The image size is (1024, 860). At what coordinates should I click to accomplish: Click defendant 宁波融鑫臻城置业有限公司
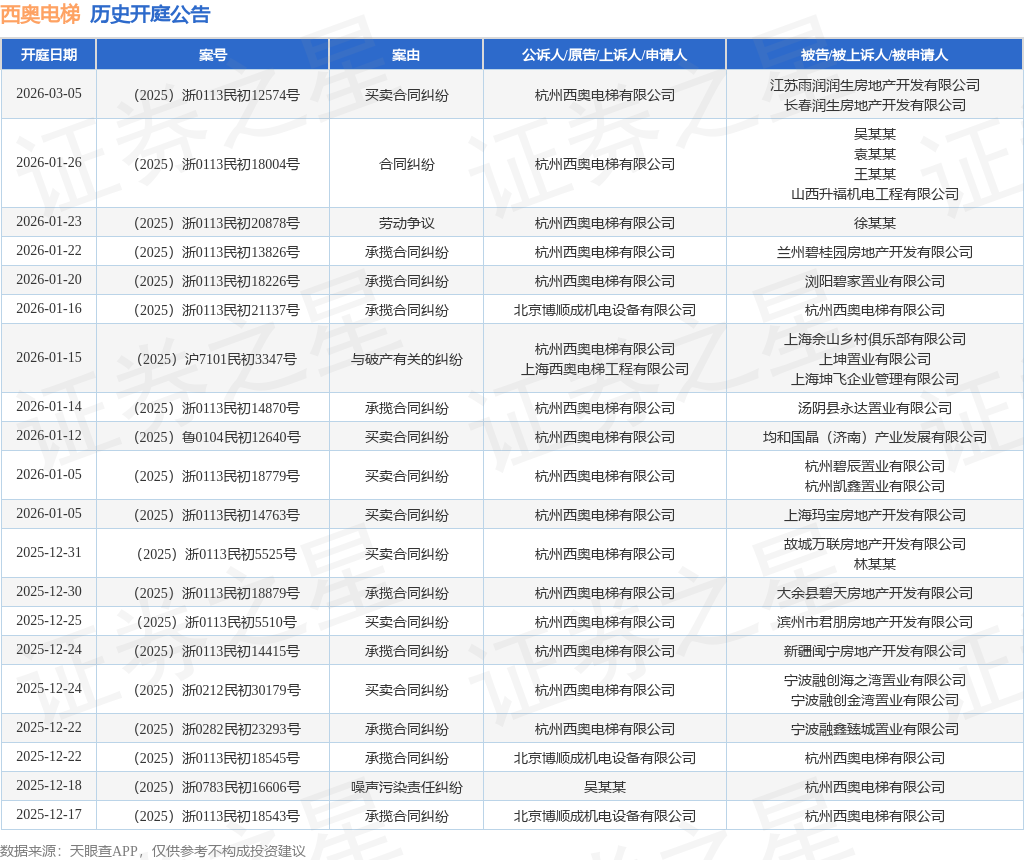coord(875,729)
